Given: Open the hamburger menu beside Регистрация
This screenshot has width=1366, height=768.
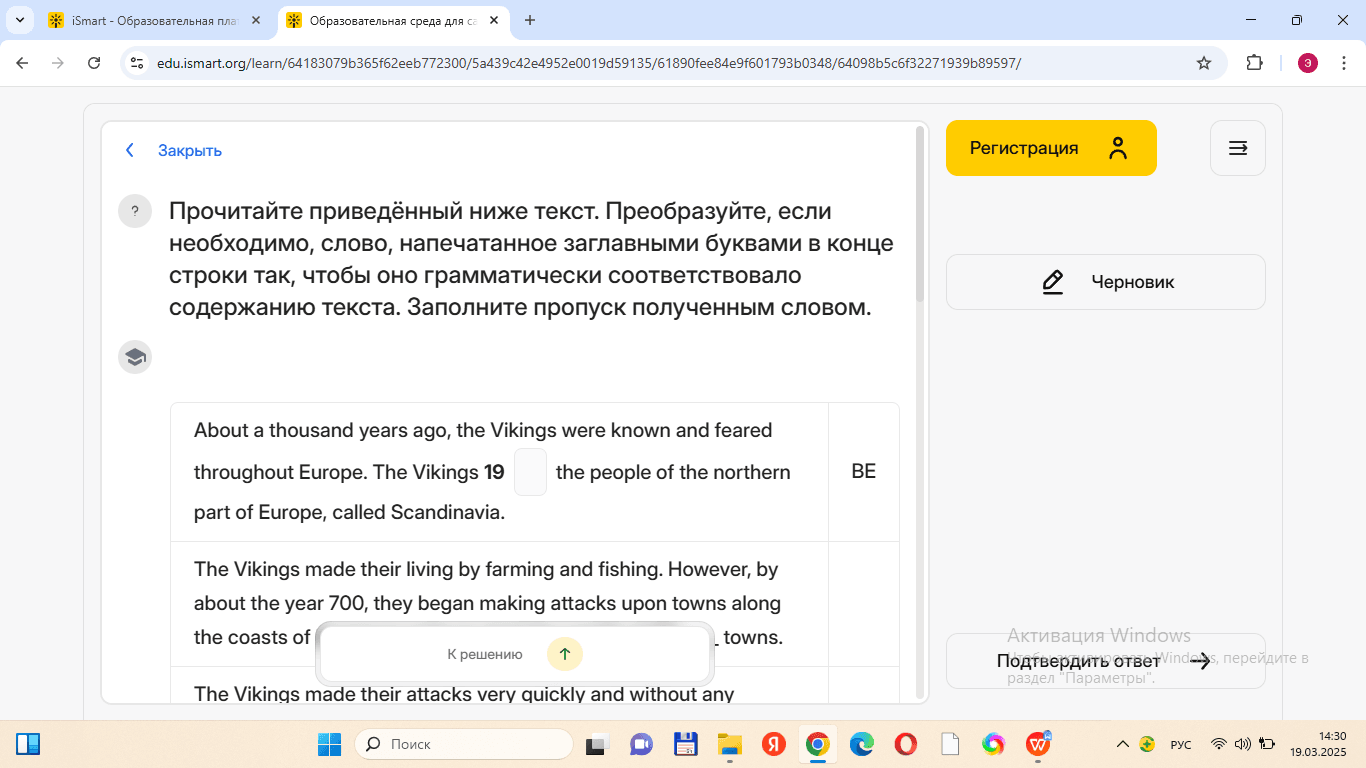Looking at the screenshot, I should click(1238, 148).
